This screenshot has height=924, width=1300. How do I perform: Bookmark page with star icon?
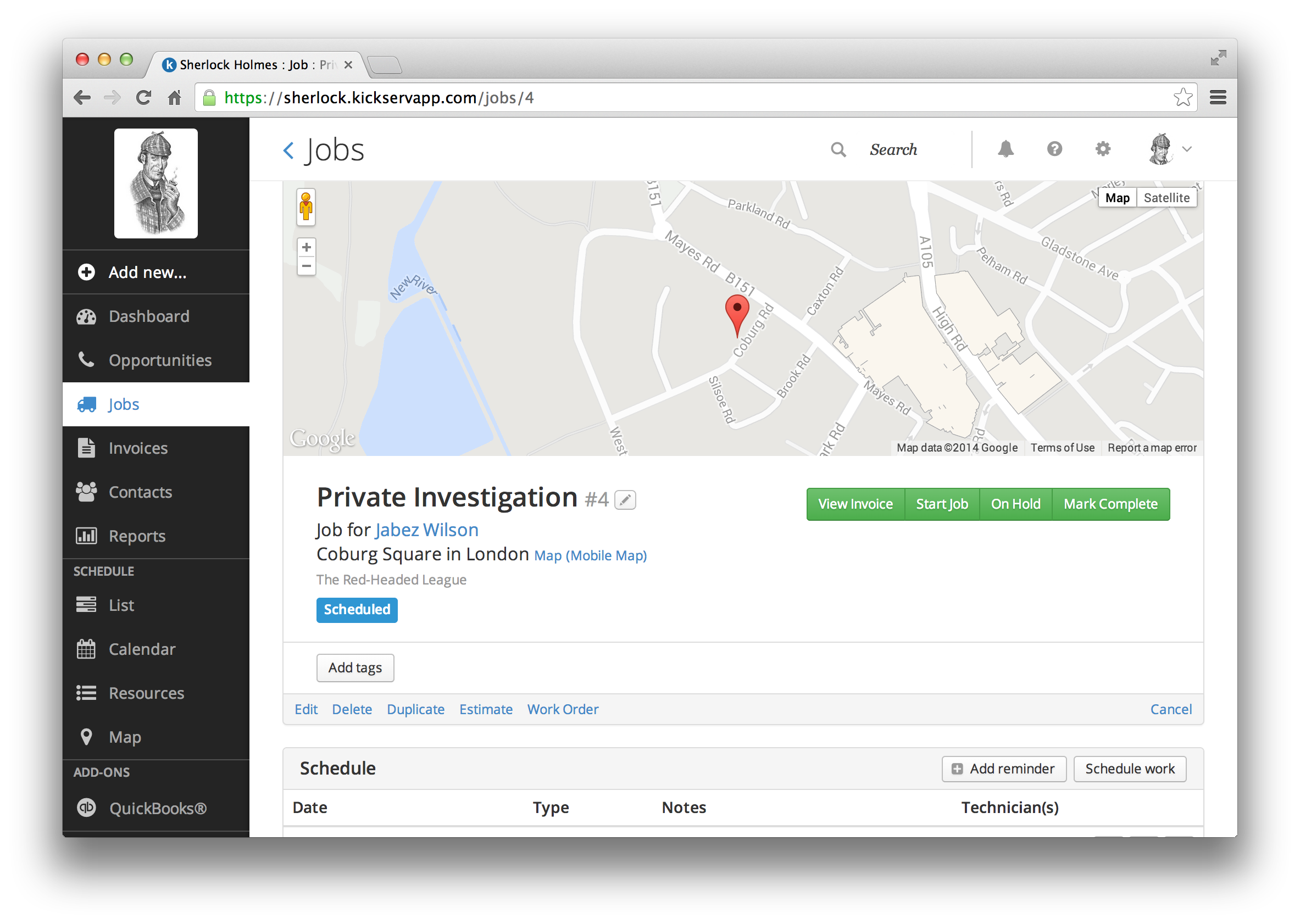[1182, 98]
